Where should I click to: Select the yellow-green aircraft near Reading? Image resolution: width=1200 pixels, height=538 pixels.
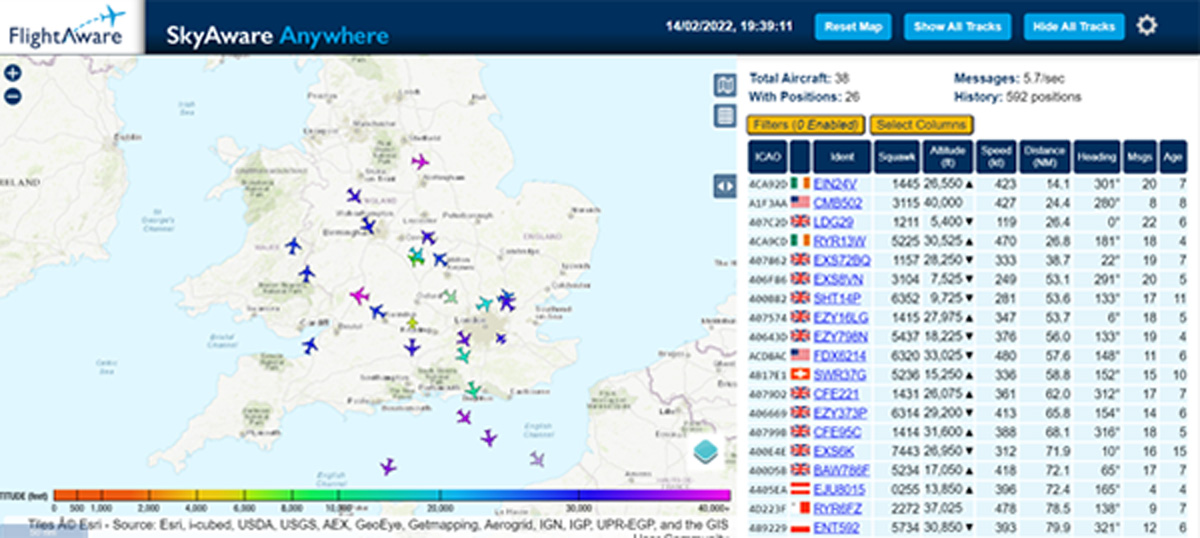(411, 323)
